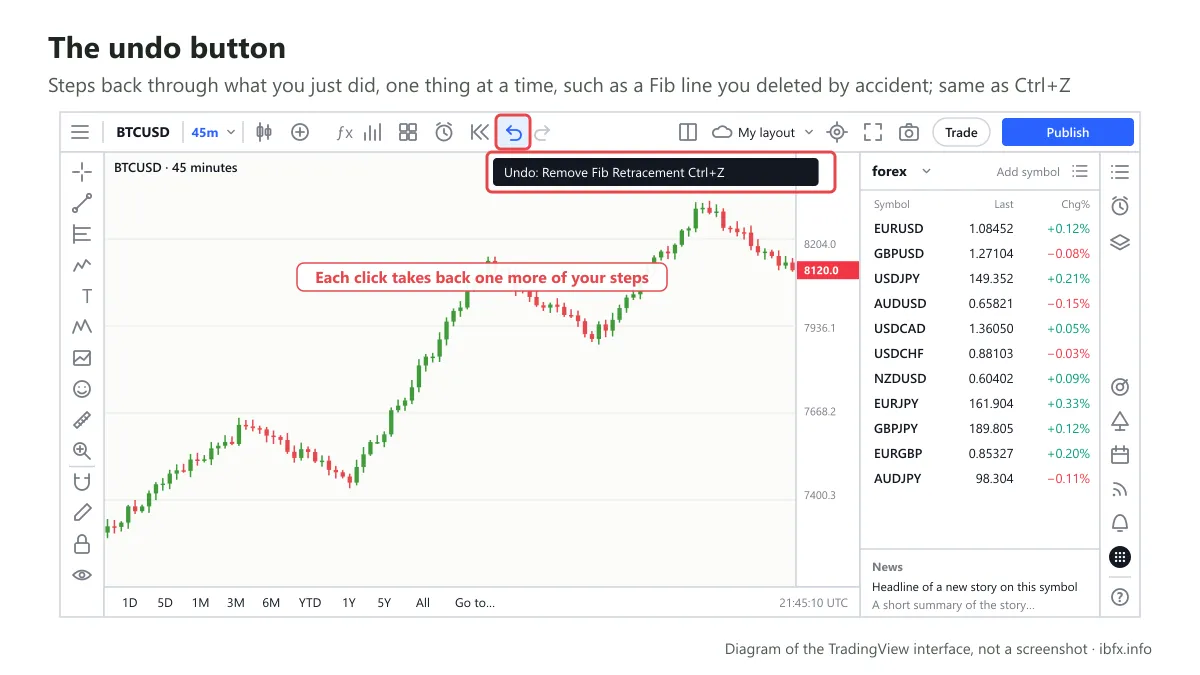This screenshot has height=675, width=1200.
Task: Take a snapshot with camera icon
Action: tap(909, 132)
